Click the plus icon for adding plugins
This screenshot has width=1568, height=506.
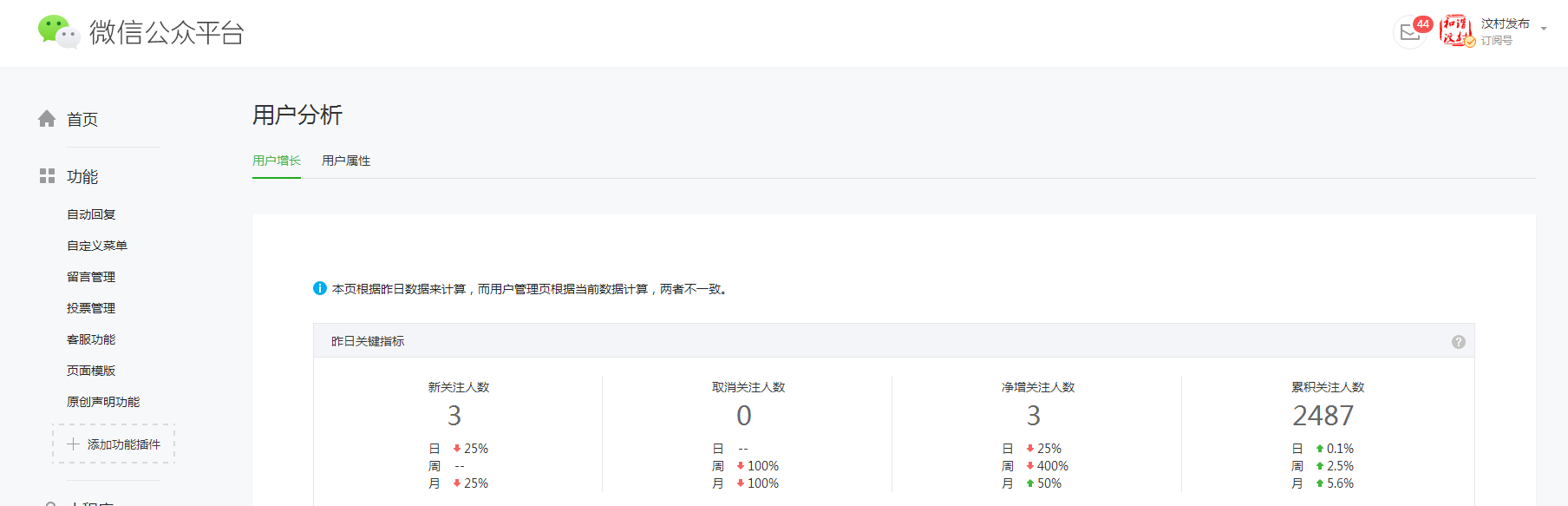[x=73, y=444]
